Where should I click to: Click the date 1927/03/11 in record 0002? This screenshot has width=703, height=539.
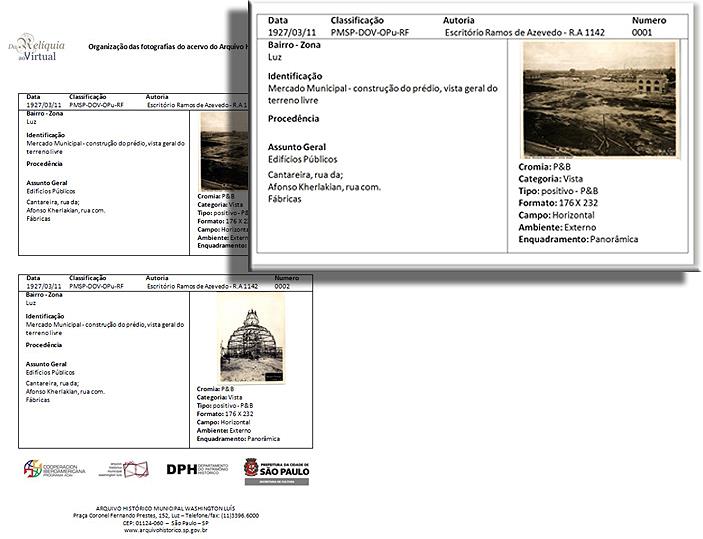click(43, 286)
